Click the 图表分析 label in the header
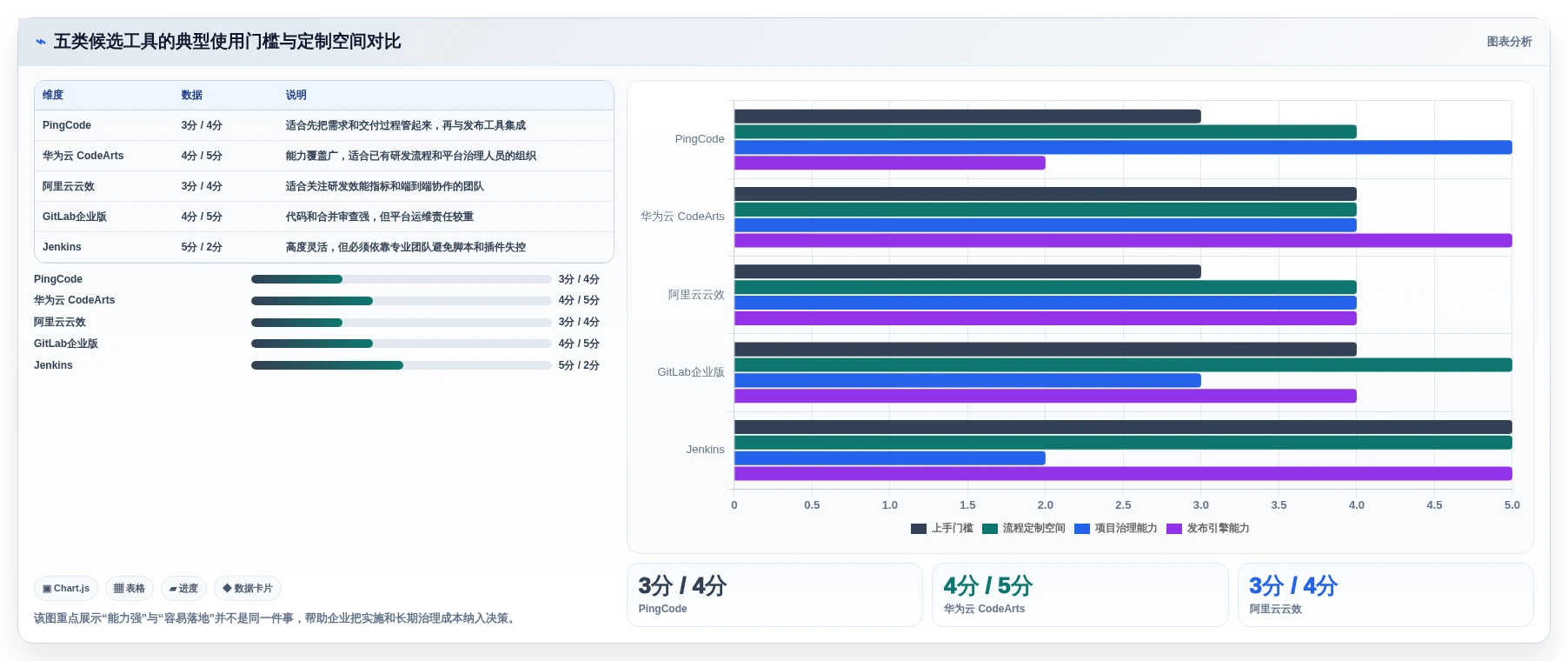The image size is (1568, 661). coord(1509,42)
